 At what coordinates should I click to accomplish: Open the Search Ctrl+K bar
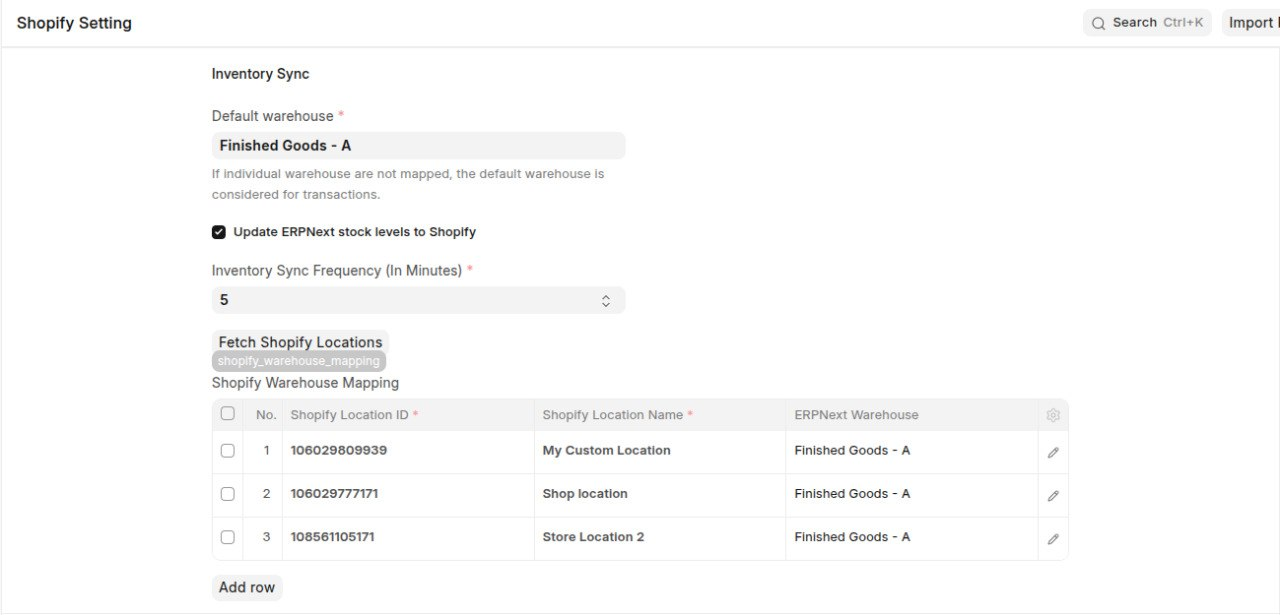(1147, 23)
